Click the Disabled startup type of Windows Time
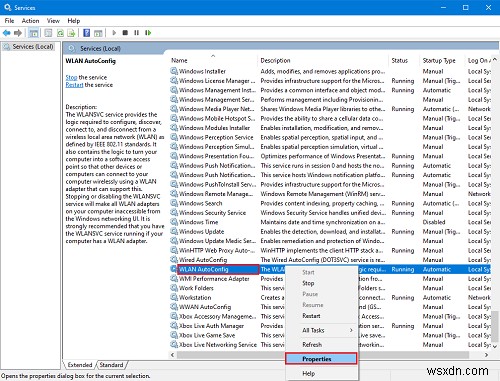Screen dimensions: 500x381 coord(434,222)
